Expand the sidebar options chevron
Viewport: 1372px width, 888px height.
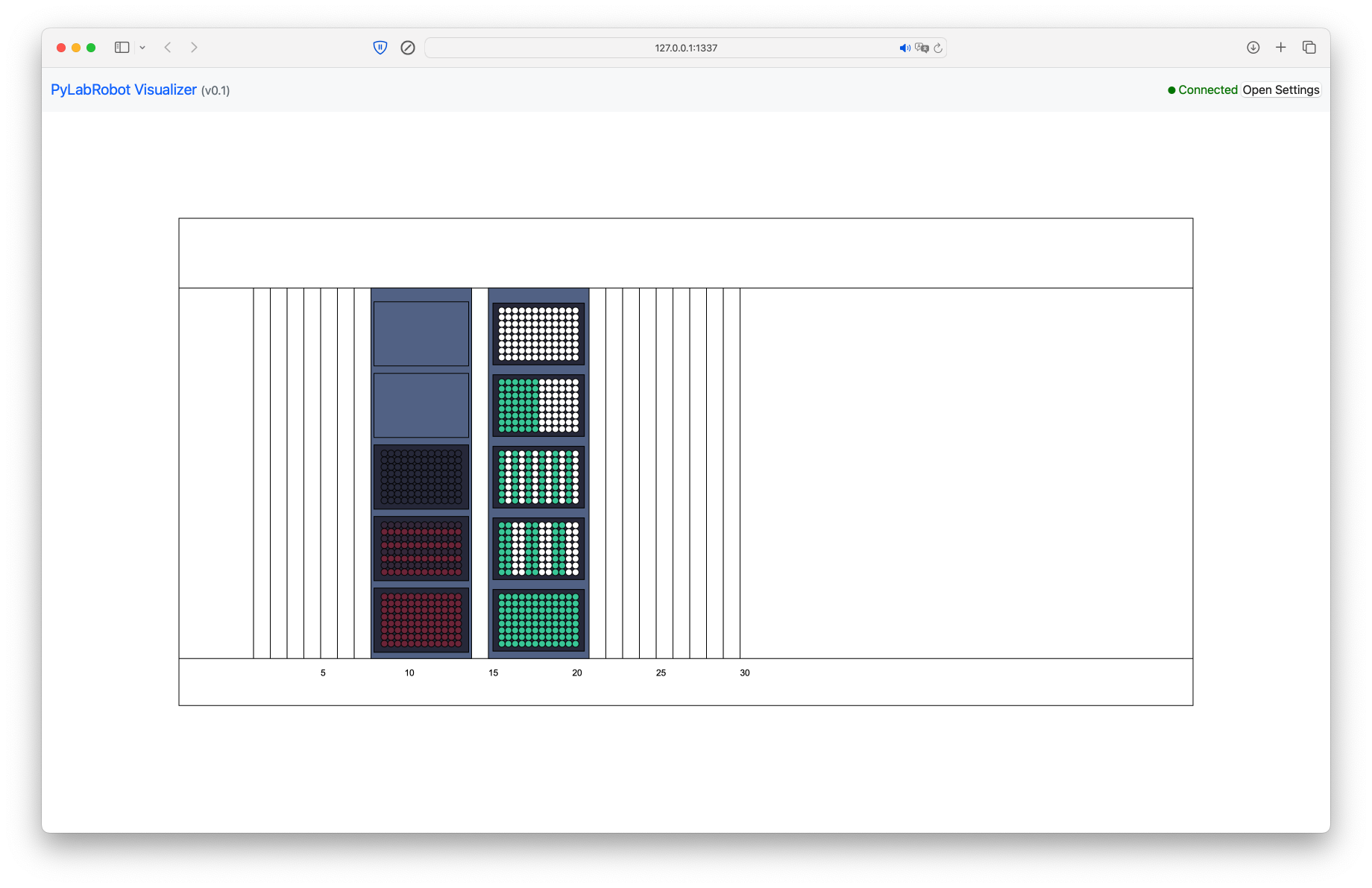(x=143, y=47)
